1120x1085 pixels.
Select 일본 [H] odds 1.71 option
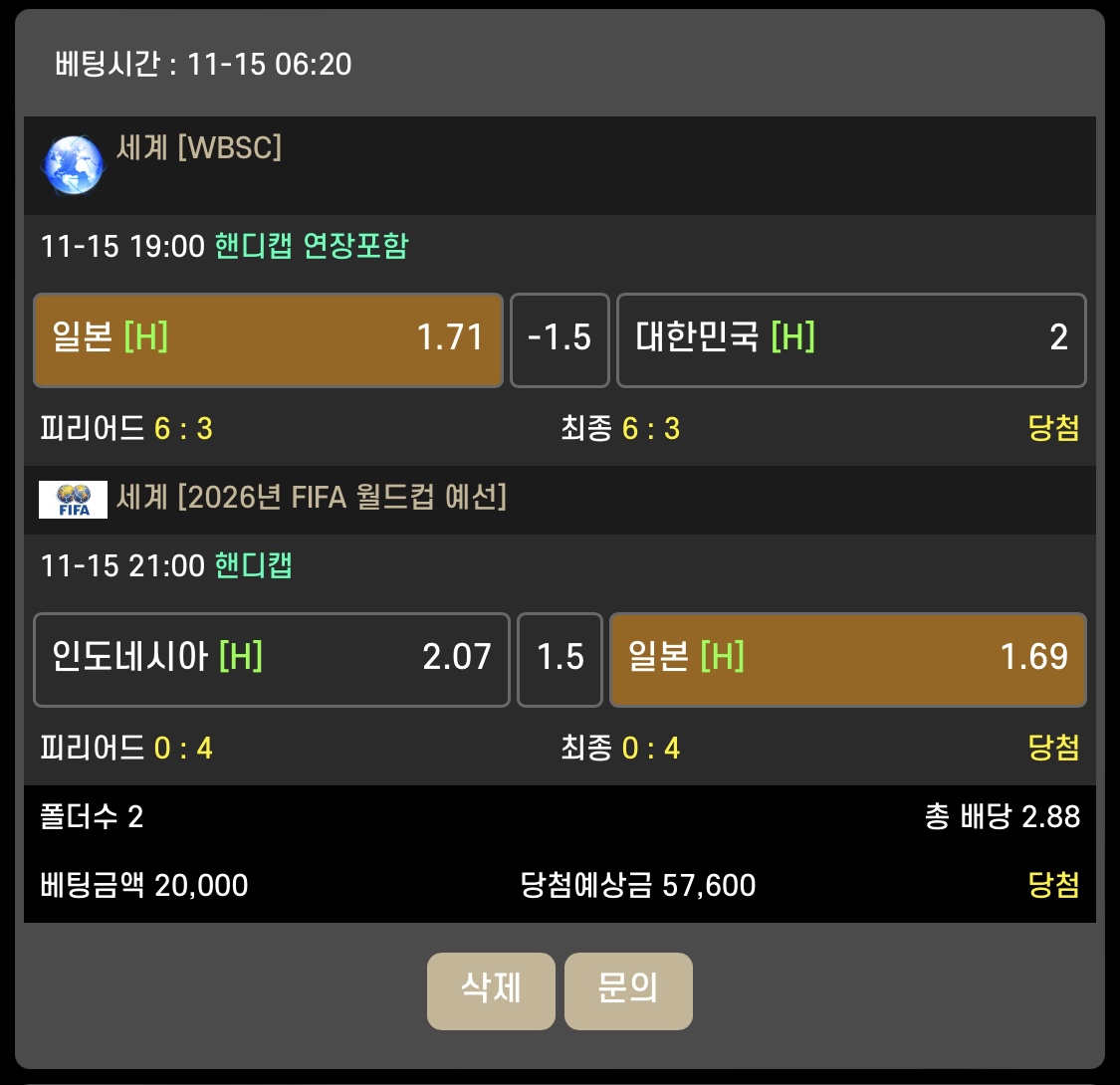pos(268,339)
